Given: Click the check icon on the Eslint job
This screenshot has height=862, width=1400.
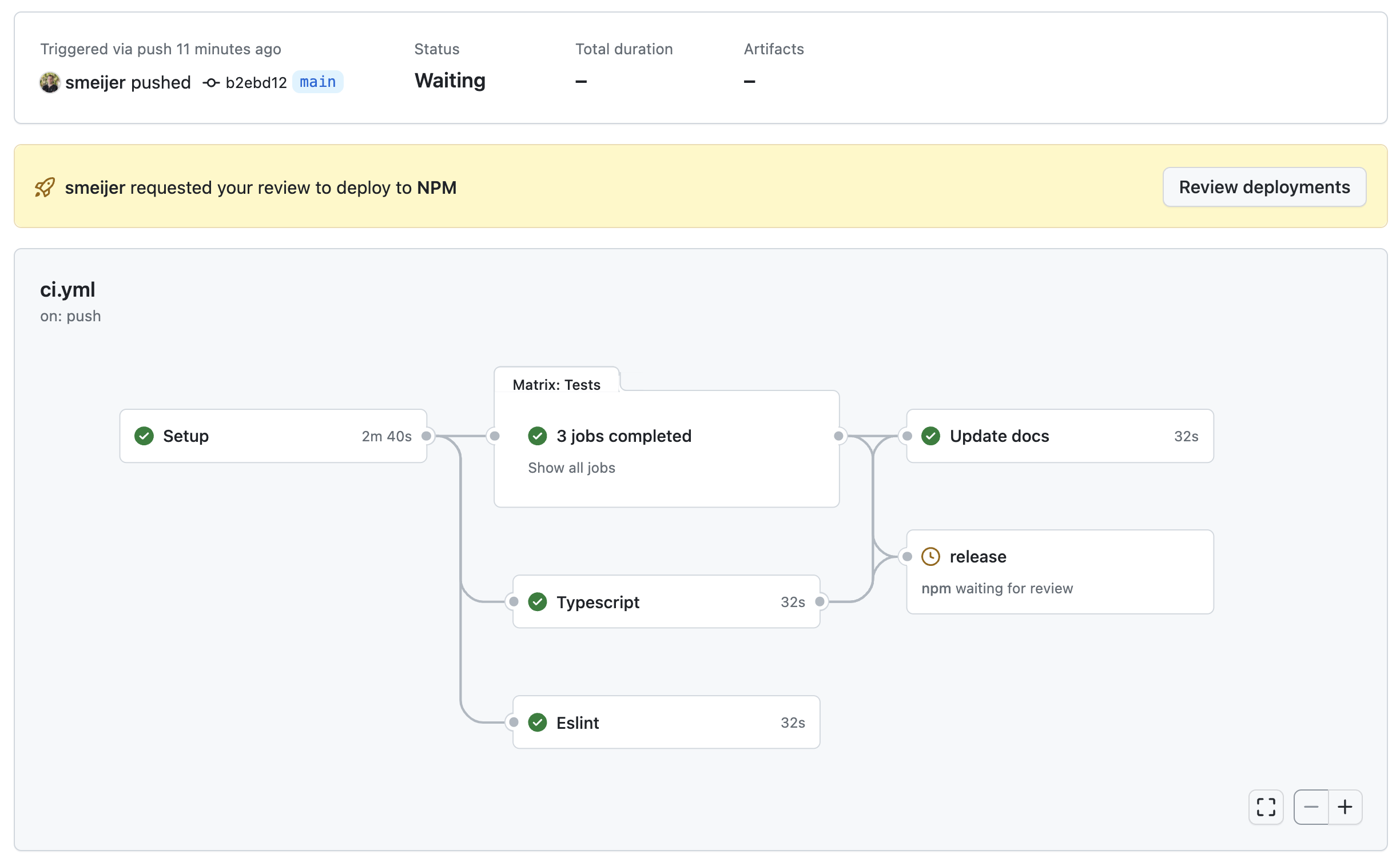Looking at the screenshot, I should pyautogui.click(x=538, y=722).
